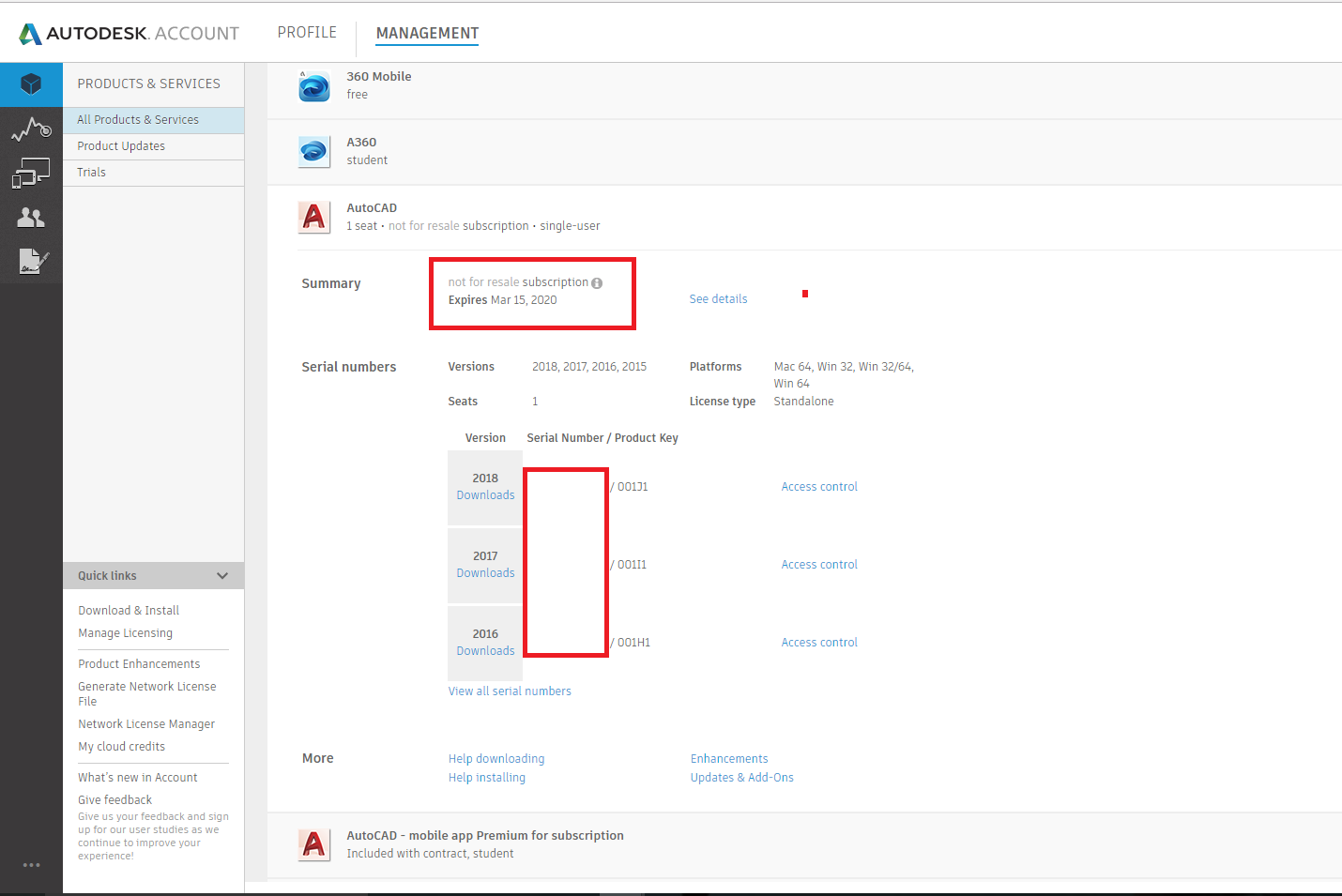Viewport: 1342px width, 896px height.
Task: Click the 001H1 product key text
Action: [633, 643]
